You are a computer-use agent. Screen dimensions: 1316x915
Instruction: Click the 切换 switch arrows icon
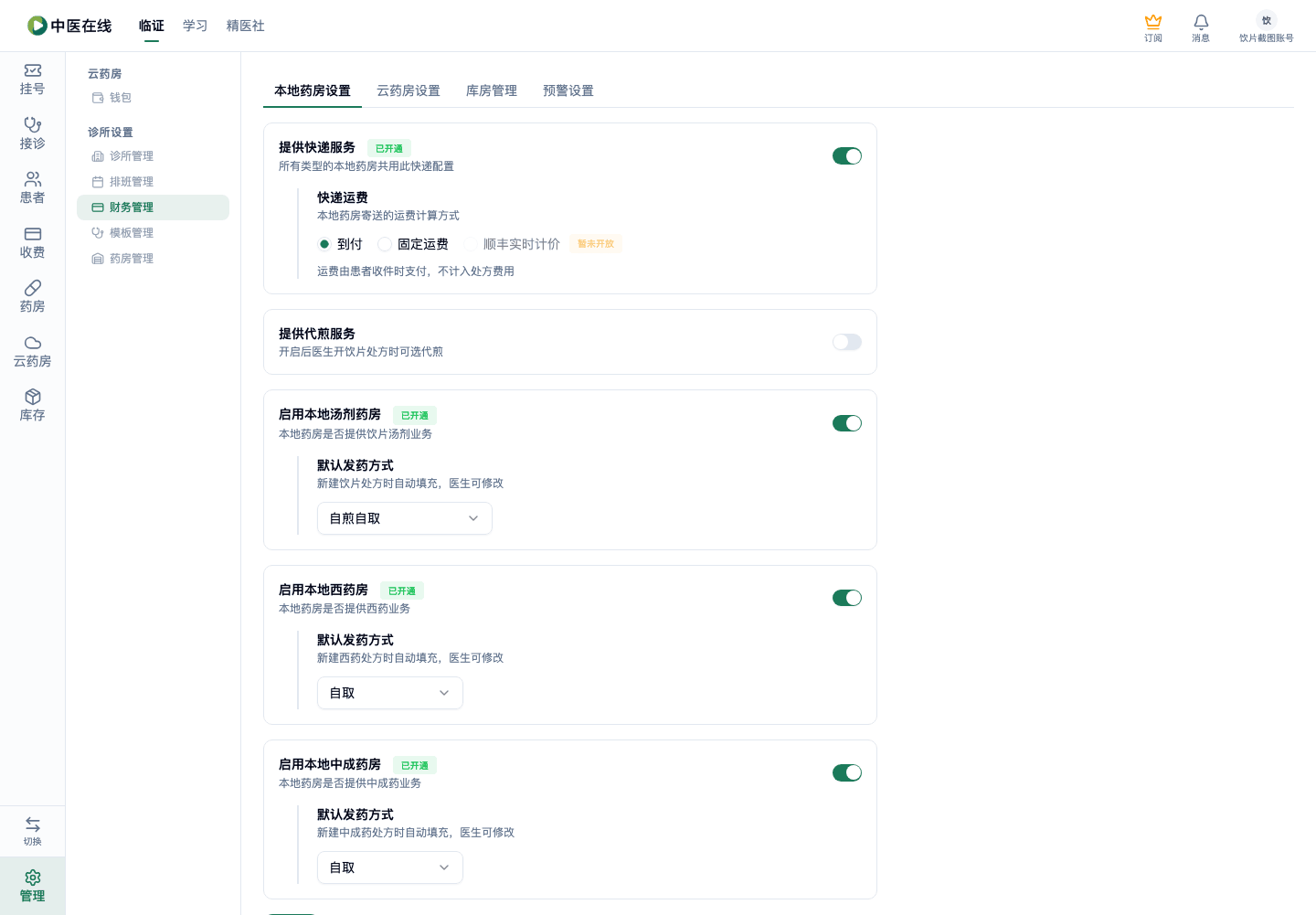(x=33, y=824)
